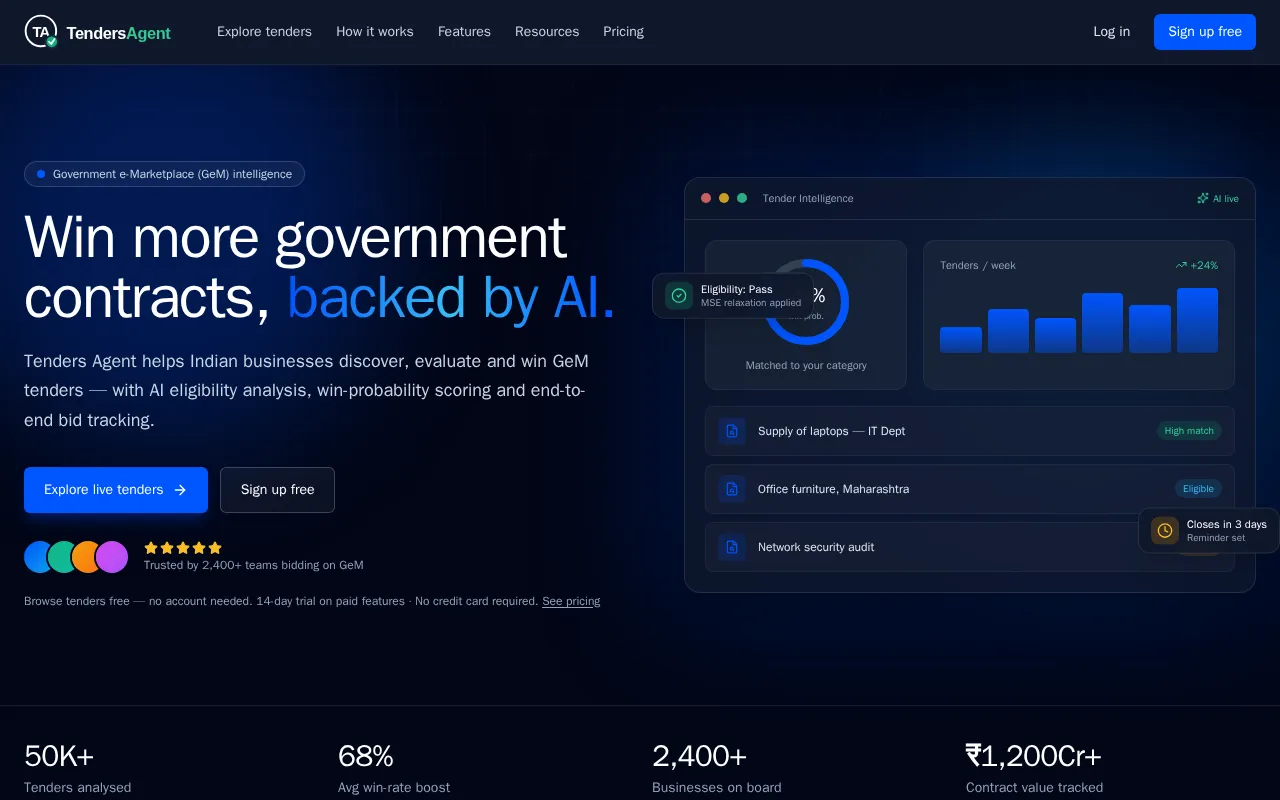Click the MSE relaxation applied text
Screen dimensions: 1280x800
tap(751, 303)
